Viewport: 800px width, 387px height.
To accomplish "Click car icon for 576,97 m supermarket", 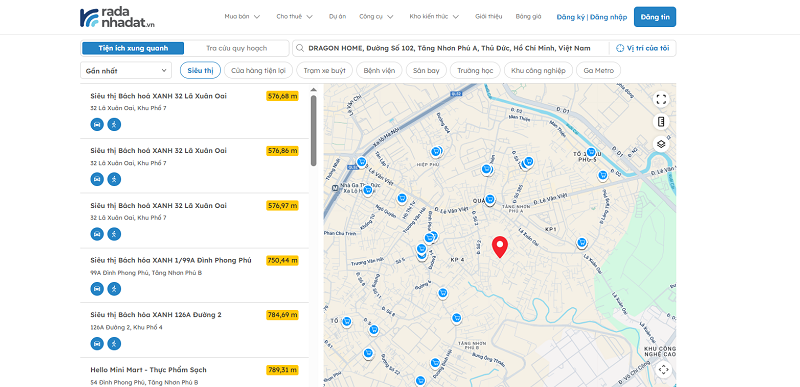I will pos(97,234).
